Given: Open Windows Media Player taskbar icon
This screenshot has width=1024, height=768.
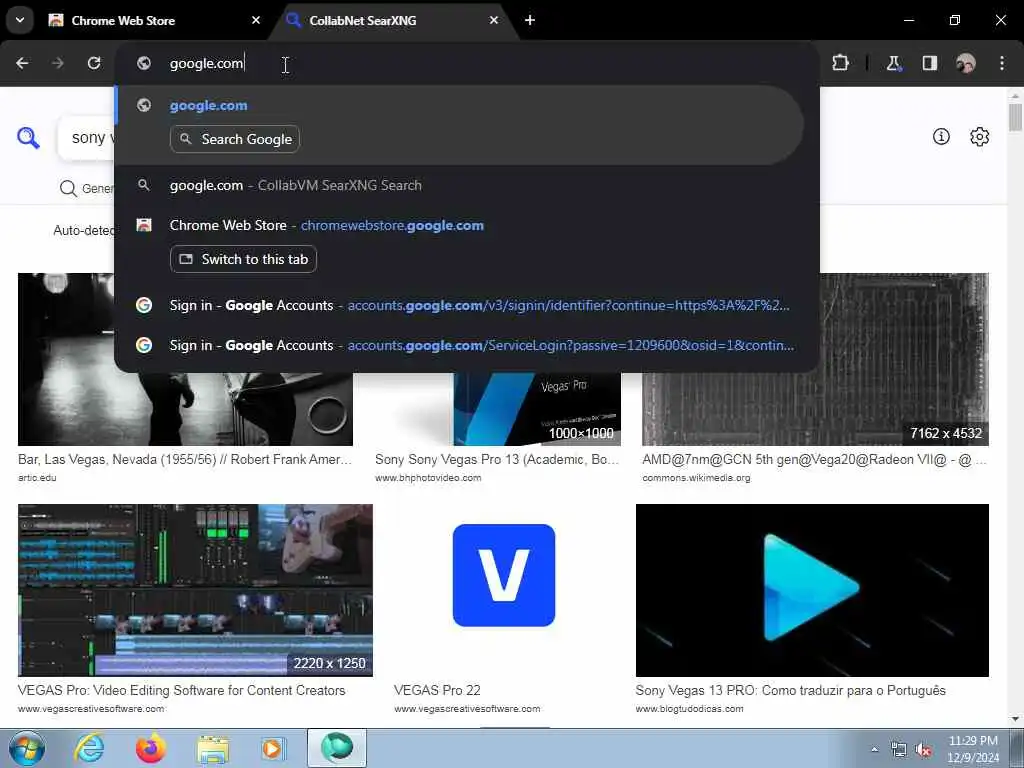Looking at the screenshot, I should [272, 748].
